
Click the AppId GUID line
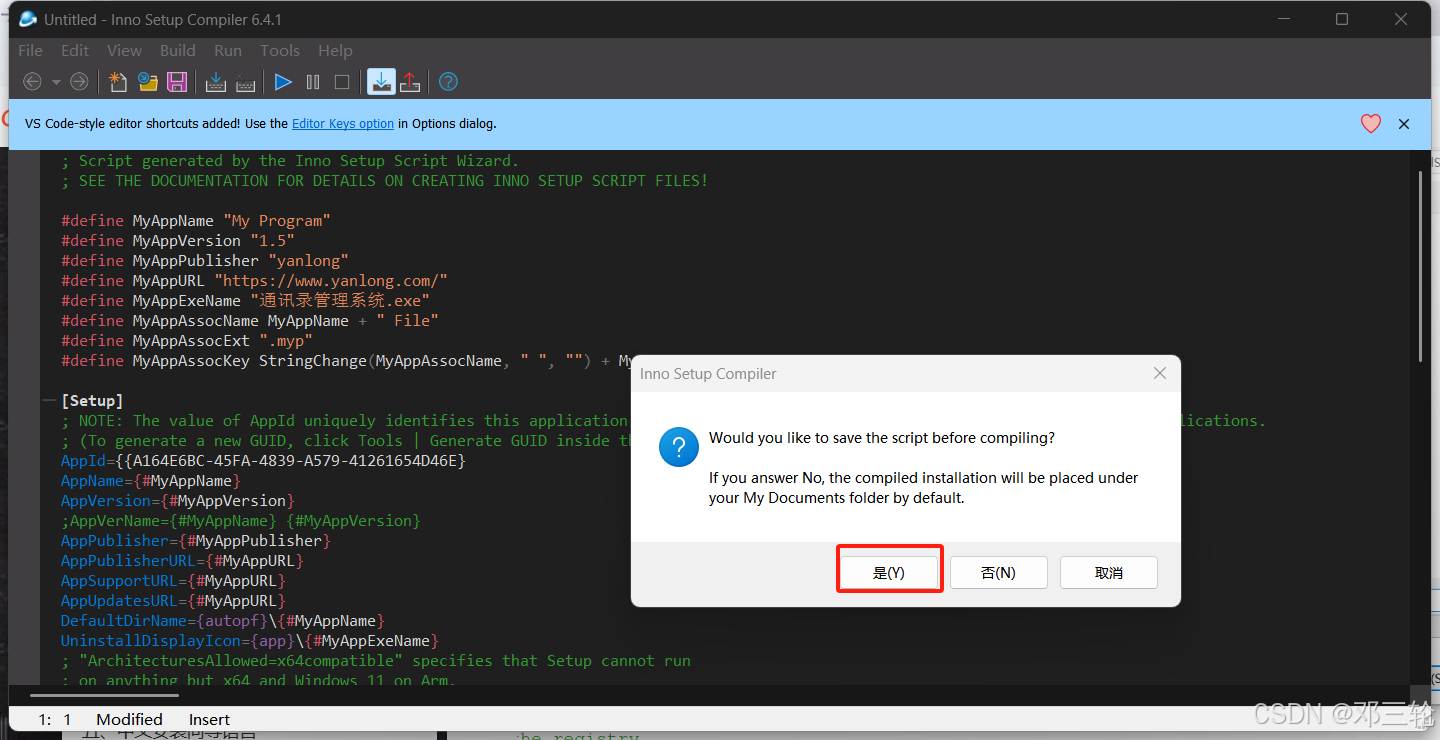[263, 461]
